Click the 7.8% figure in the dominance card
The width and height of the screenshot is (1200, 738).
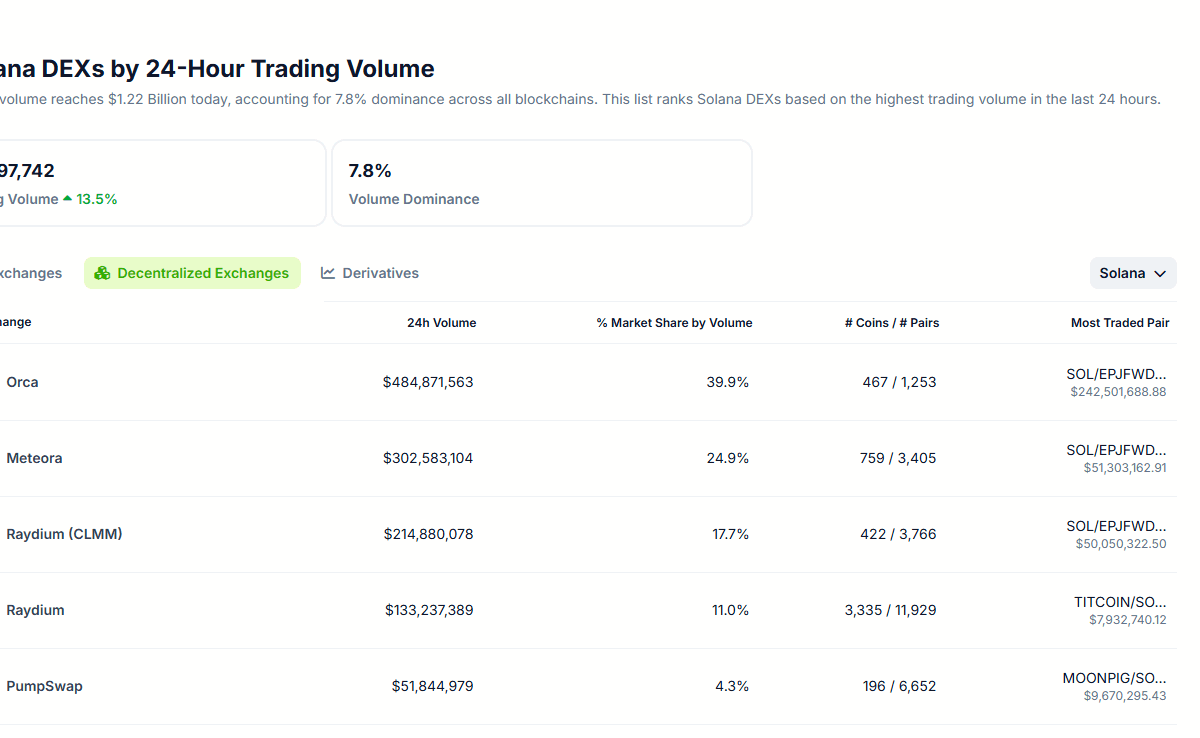tap(370, 171)
